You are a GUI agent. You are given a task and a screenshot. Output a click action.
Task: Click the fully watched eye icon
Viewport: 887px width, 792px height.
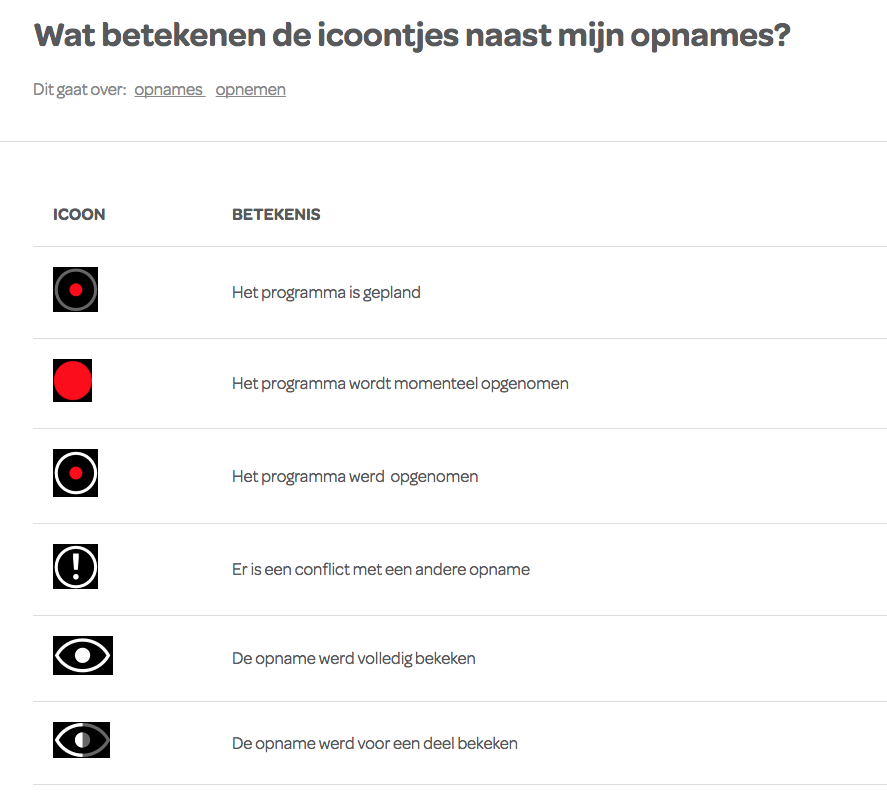coord(83,656)
